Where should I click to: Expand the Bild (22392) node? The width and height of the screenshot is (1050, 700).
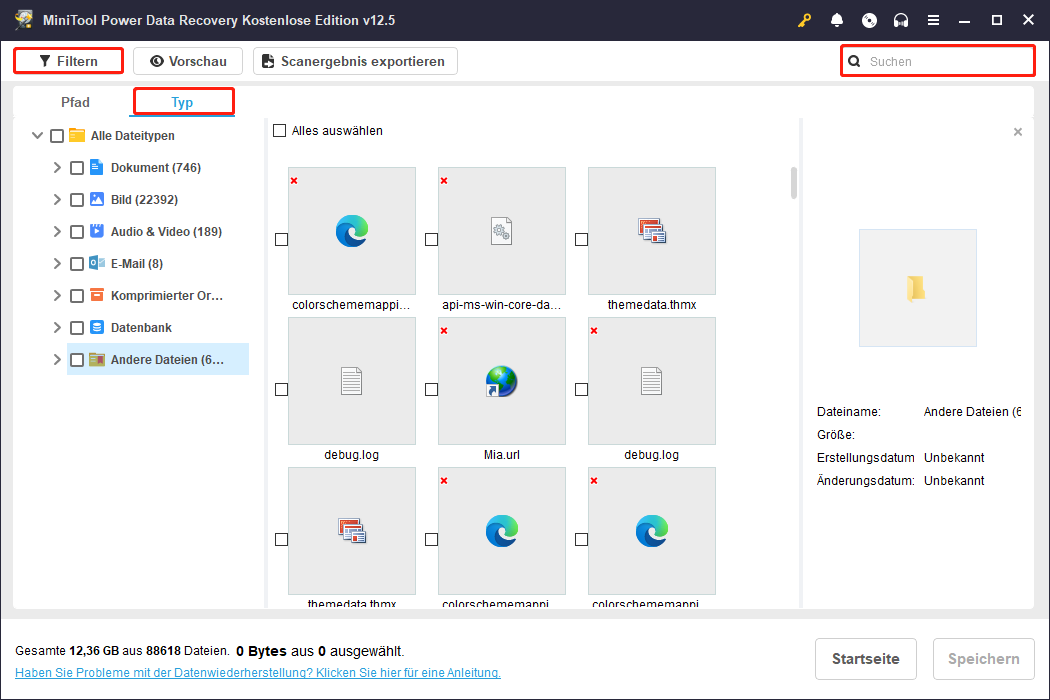pyautogui.click(x=57, y=200)
